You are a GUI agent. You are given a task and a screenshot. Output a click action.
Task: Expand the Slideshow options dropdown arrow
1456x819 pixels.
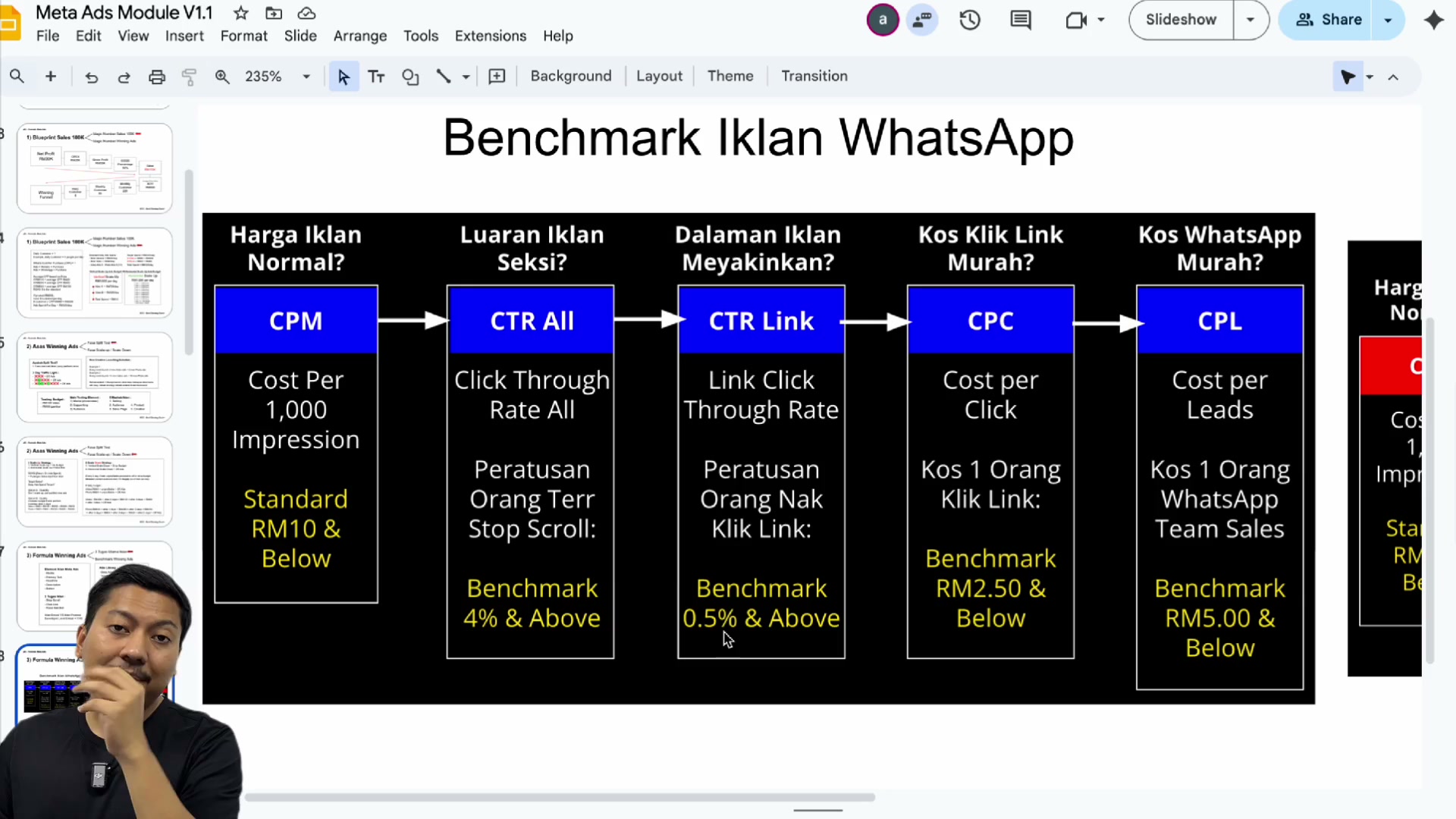coord(1250,20)
